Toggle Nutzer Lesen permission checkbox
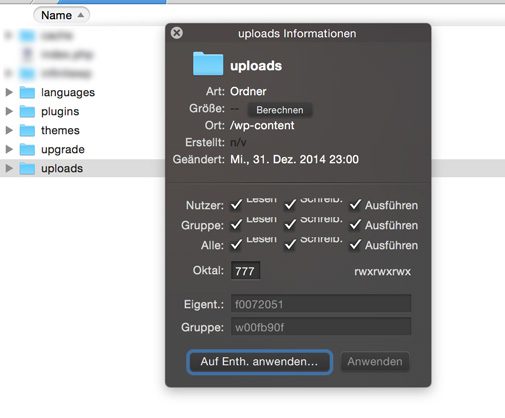The height and width of the screenshot is (418, 505). [236, 205]
